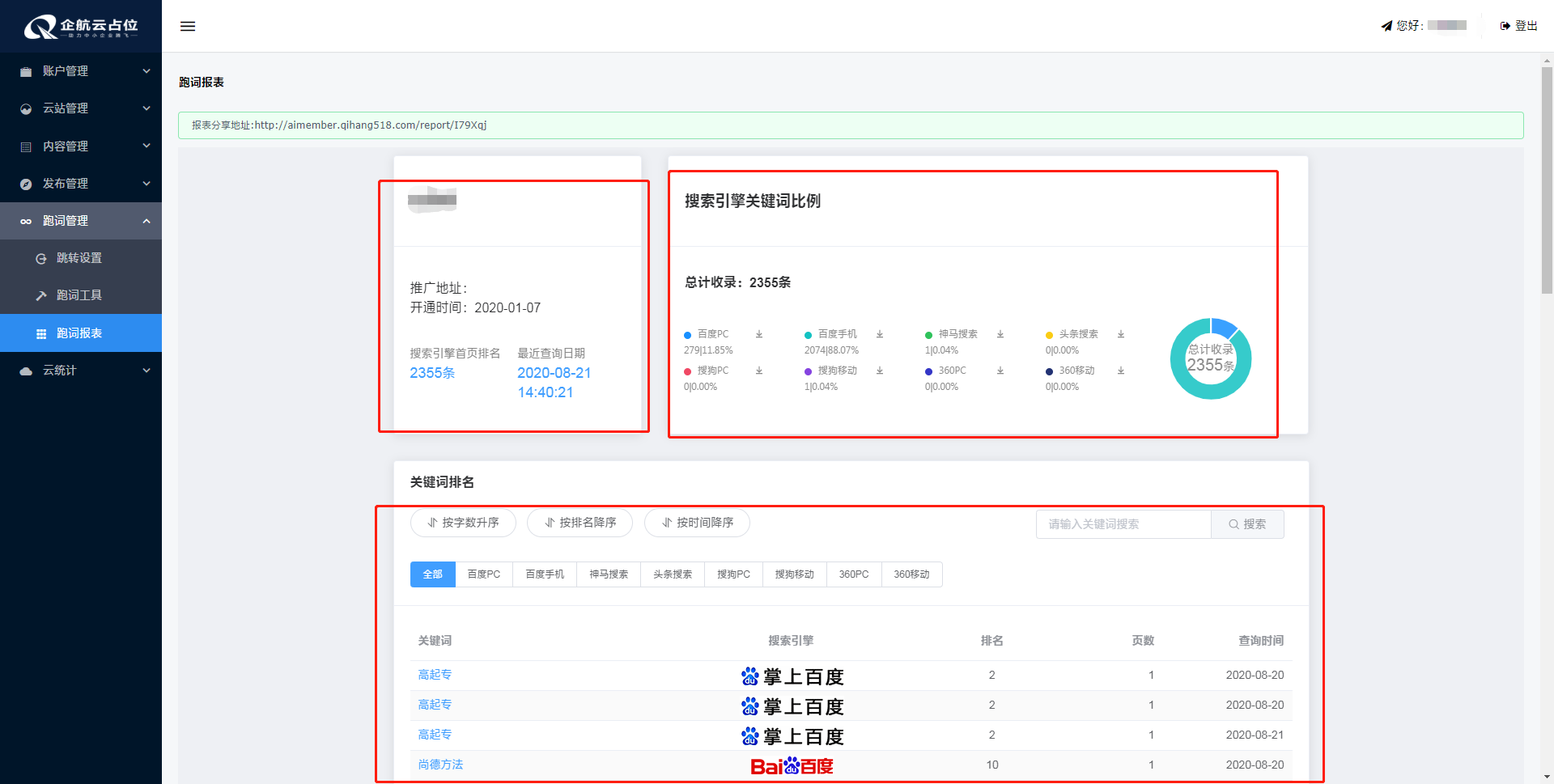1554x784 pixels.
Task: Expand the 账户管理 sidebar section
Action: point(81,71)
